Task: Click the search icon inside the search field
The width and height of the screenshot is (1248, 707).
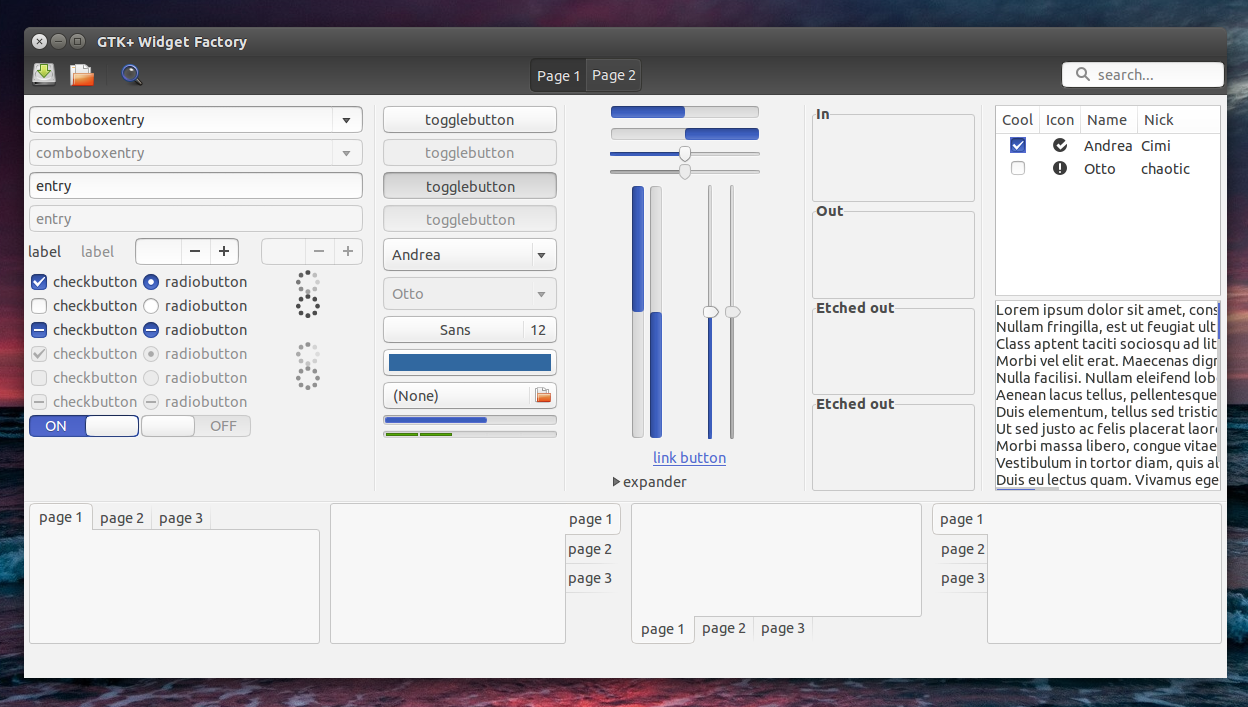Action: click(x=1082, y=75)
